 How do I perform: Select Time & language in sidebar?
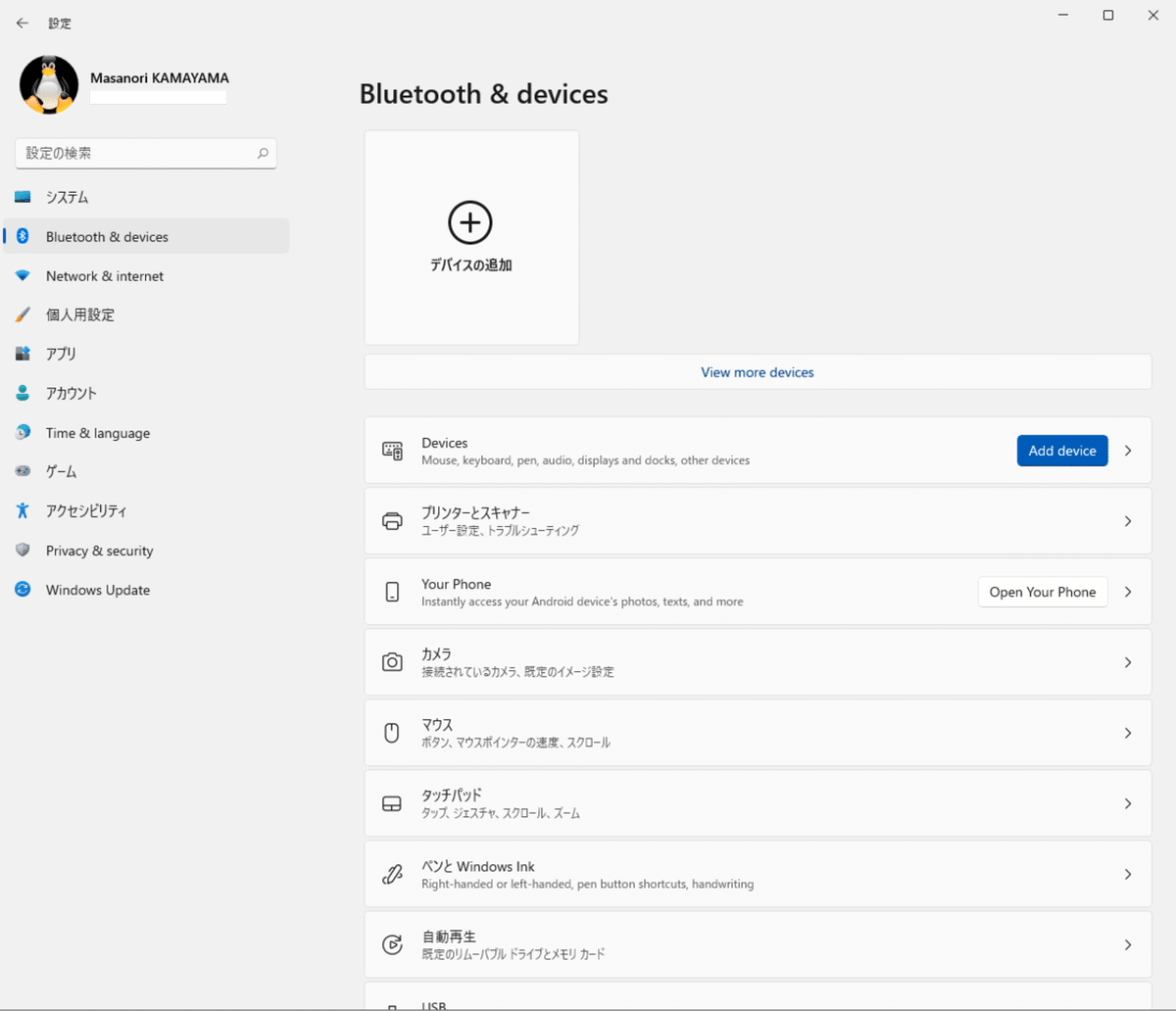[x=98, y=433]
